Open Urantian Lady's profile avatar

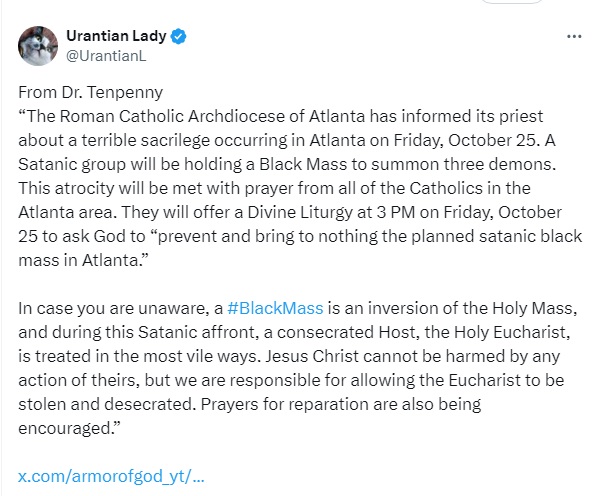(38, 46)
